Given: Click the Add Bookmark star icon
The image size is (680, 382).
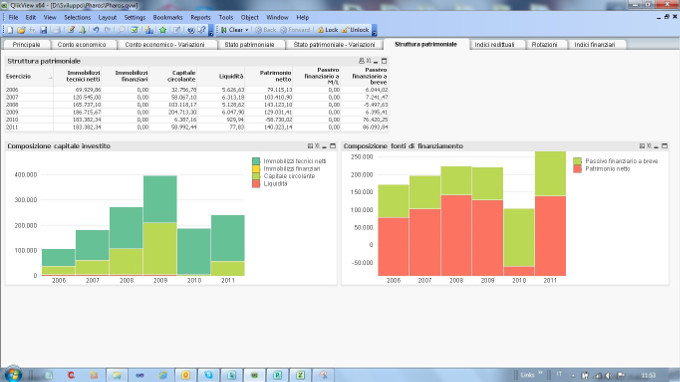Looking at the screenshot, I should pos(163,30).
